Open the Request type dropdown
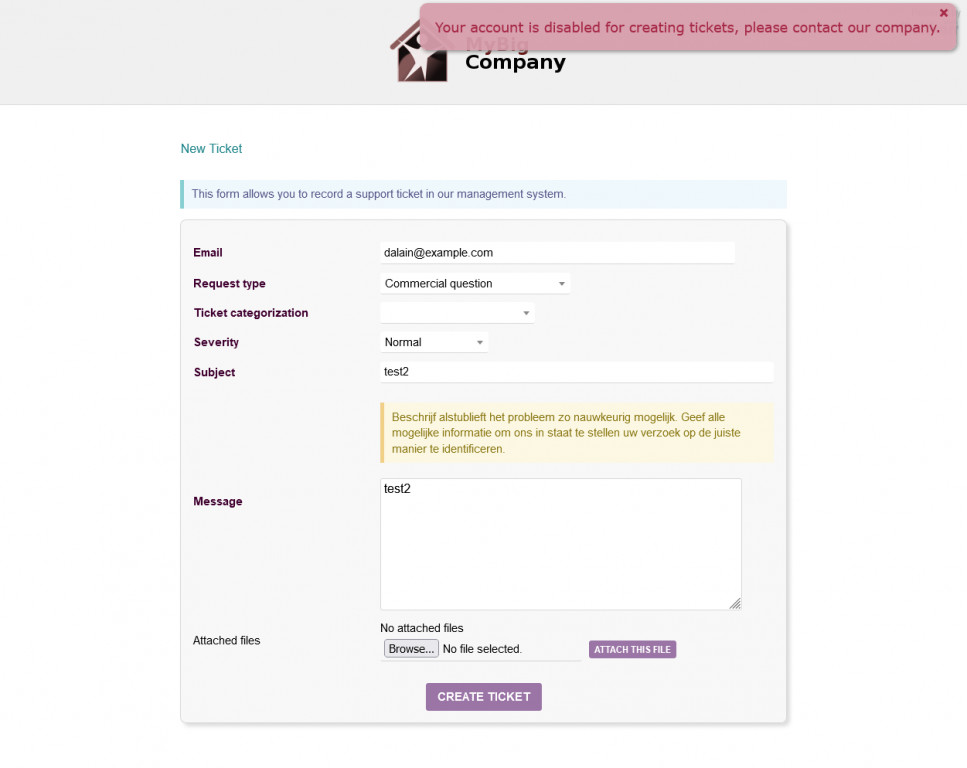The image size is (967, 768). [x=475, y=284]
